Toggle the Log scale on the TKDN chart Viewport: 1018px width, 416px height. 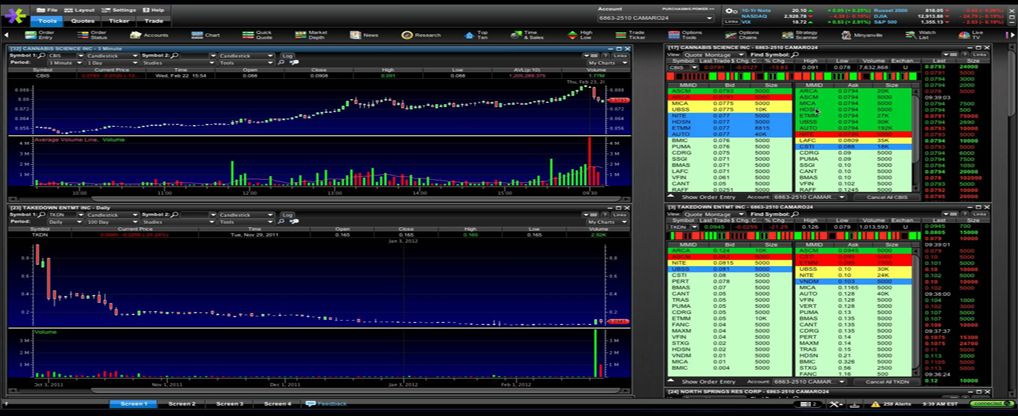[x=288, y=214]
